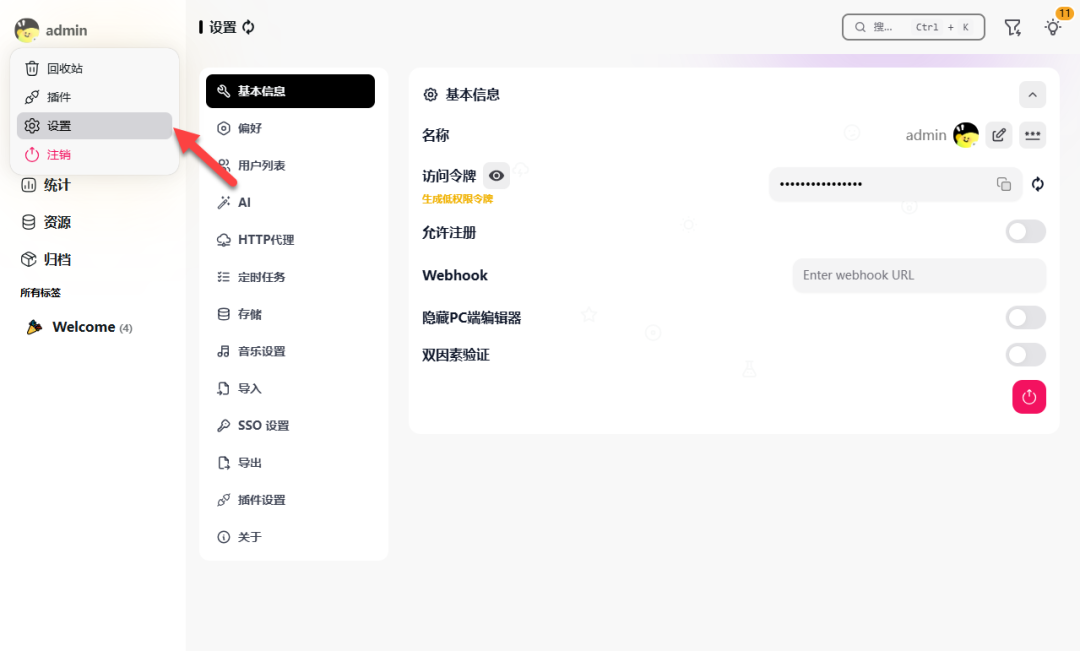The image size is (1080, 651).
Task: Click the 所有标签 heading
Action: (41, 293)
